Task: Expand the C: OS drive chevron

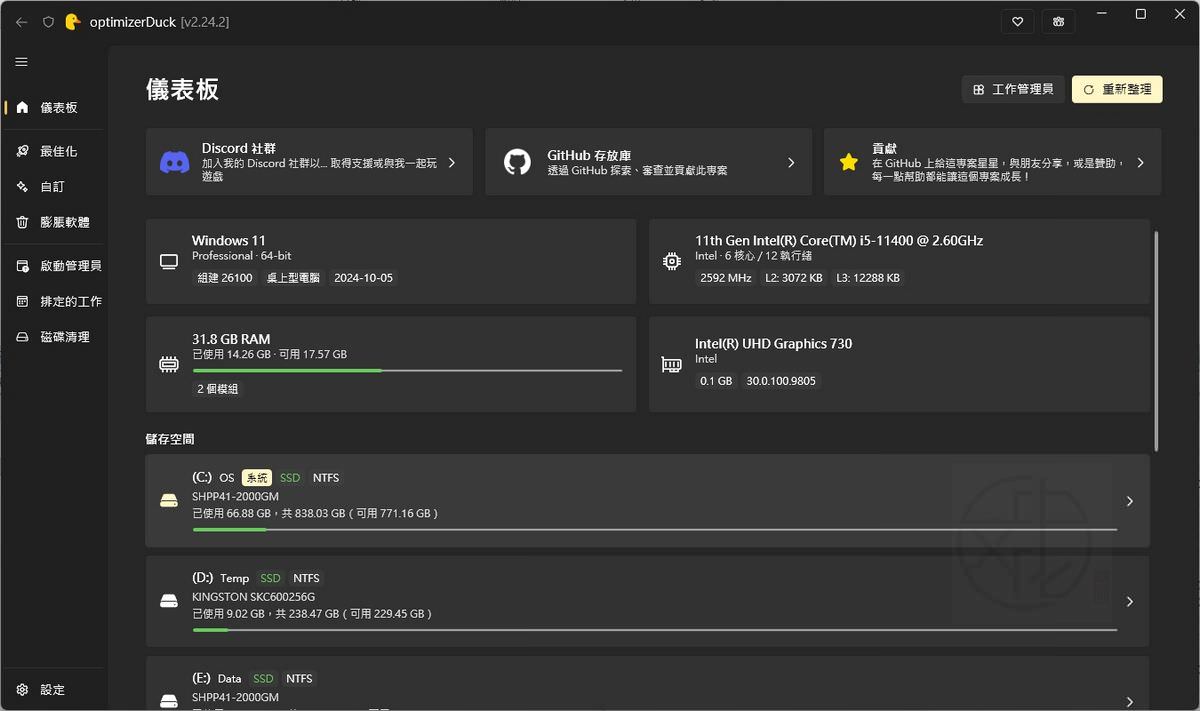Action: tap(1130, 501)
